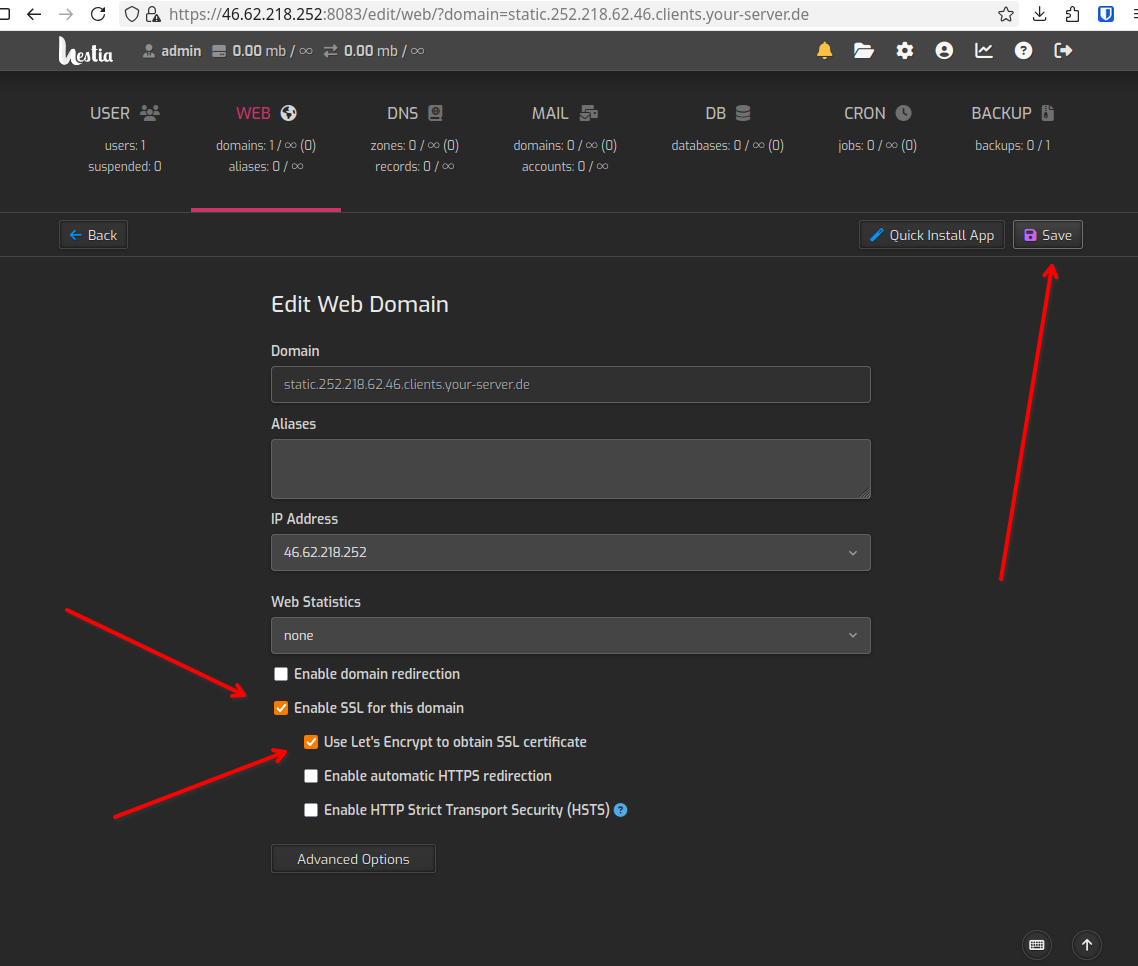Viewport: 1138px width, 966px height.
Task: Open Hestia help question mark icon
Action: pyautogui.click(x=1023, y=49)
